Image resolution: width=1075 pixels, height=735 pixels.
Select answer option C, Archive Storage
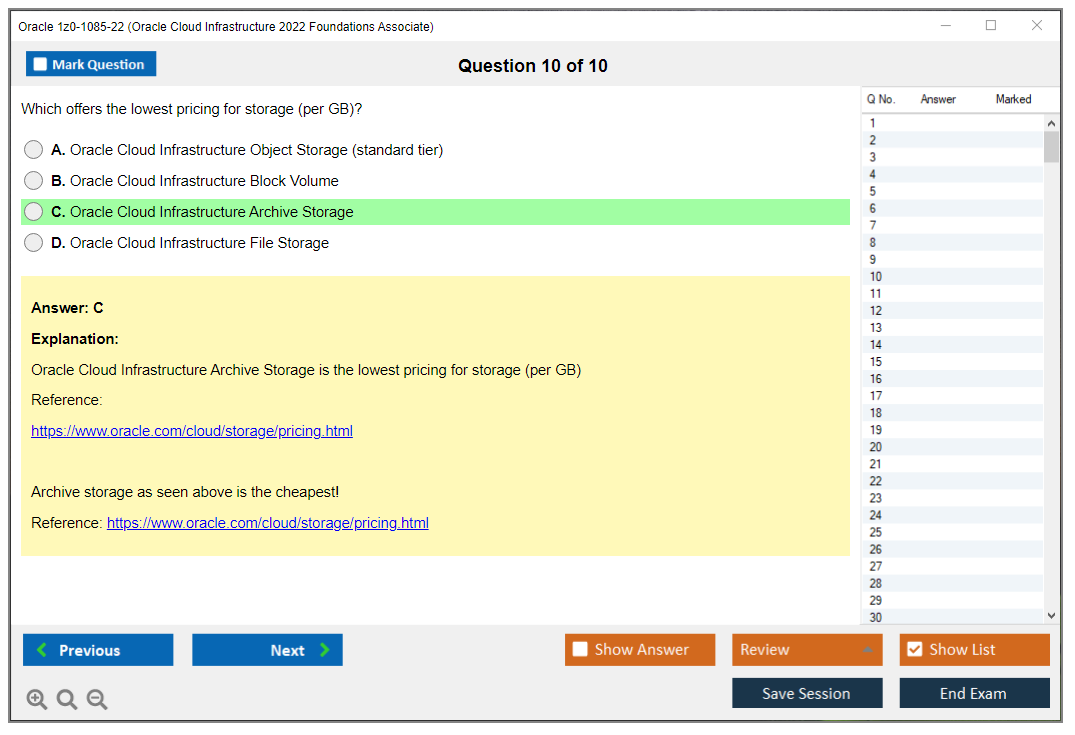pyautogui.click(x=33, y=211)
